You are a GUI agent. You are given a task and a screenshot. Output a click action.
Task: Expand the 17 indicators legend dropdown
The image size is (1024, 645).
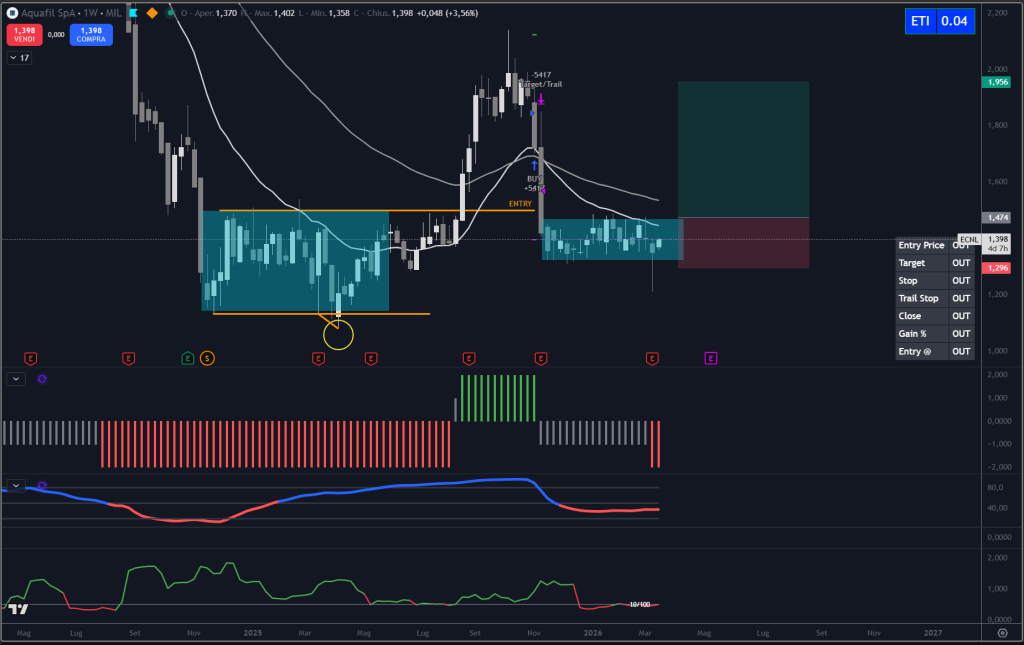click(19, 58)
